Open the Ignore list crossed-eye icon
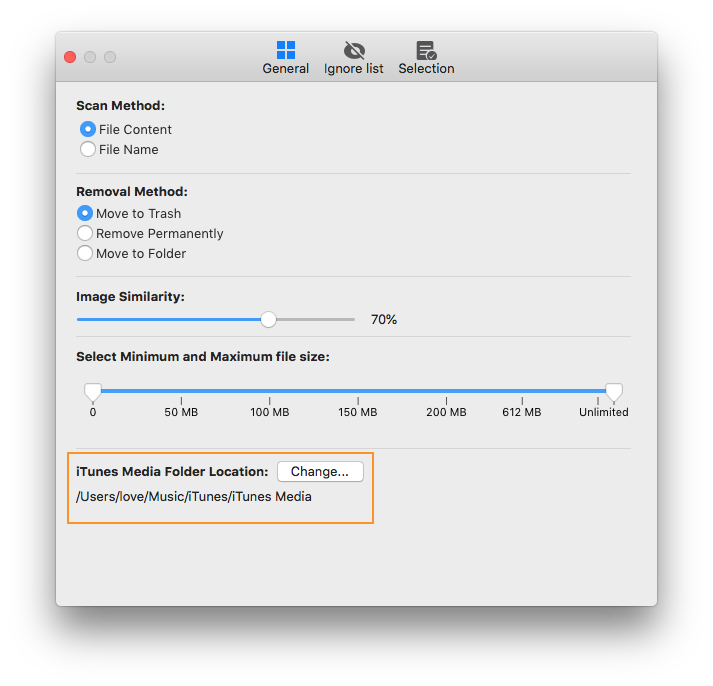 tap(354, 50)
